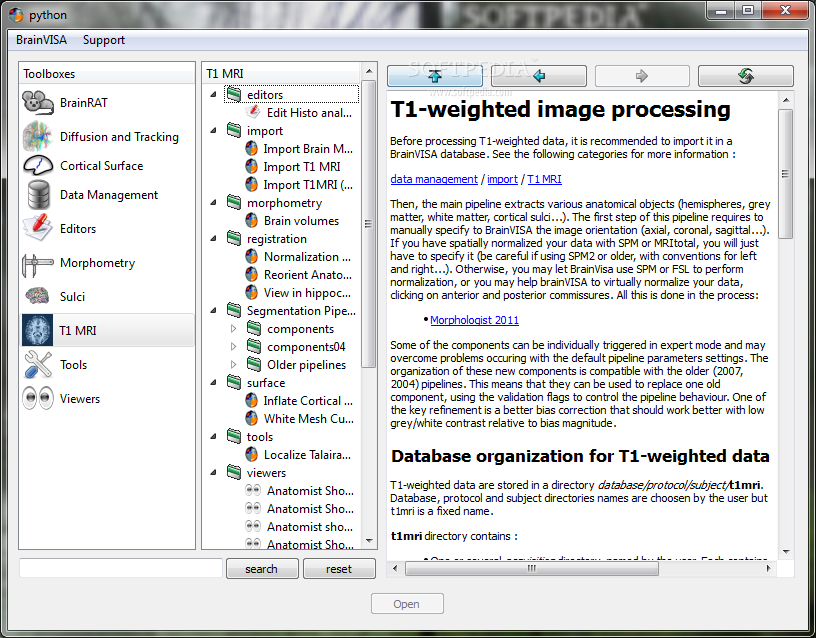Image resolution: width=816 pixels, height=638 pixels.
Task: Click the White Mesh Cu... process icon
Action: pyautogui.click(x=251, y=418)
